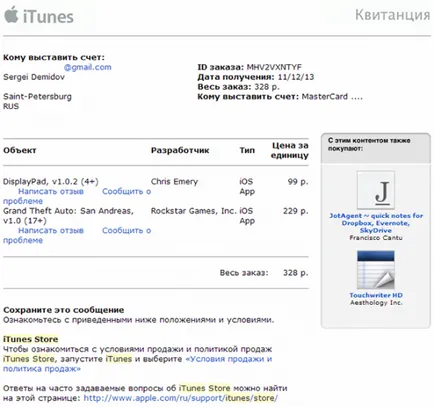Write a review for Grand Theft Auto
The image size is (434, 407).
[x=51, y=230]
